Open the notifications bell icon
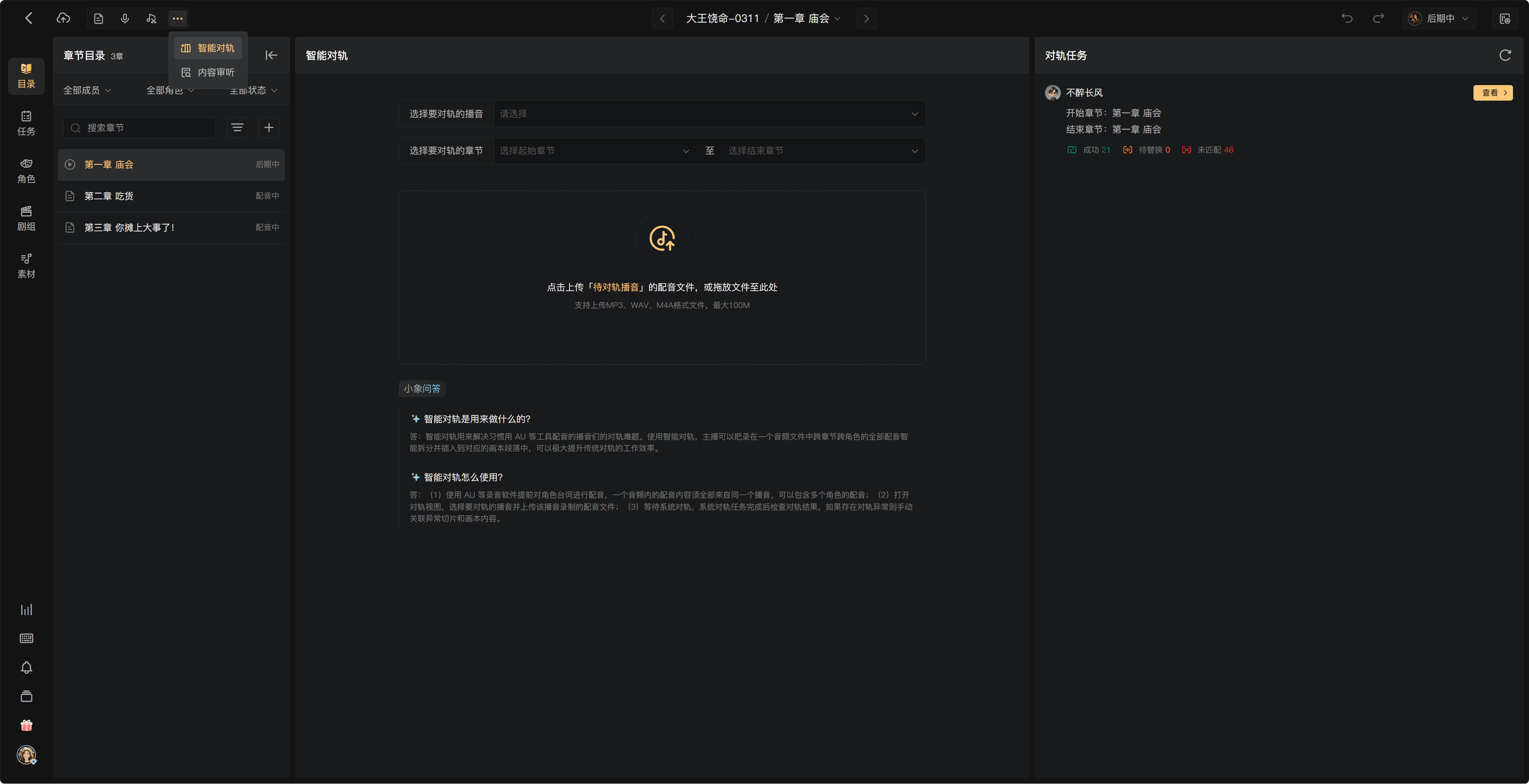The width and height of the screenshot is (1529, 784). 26,668
